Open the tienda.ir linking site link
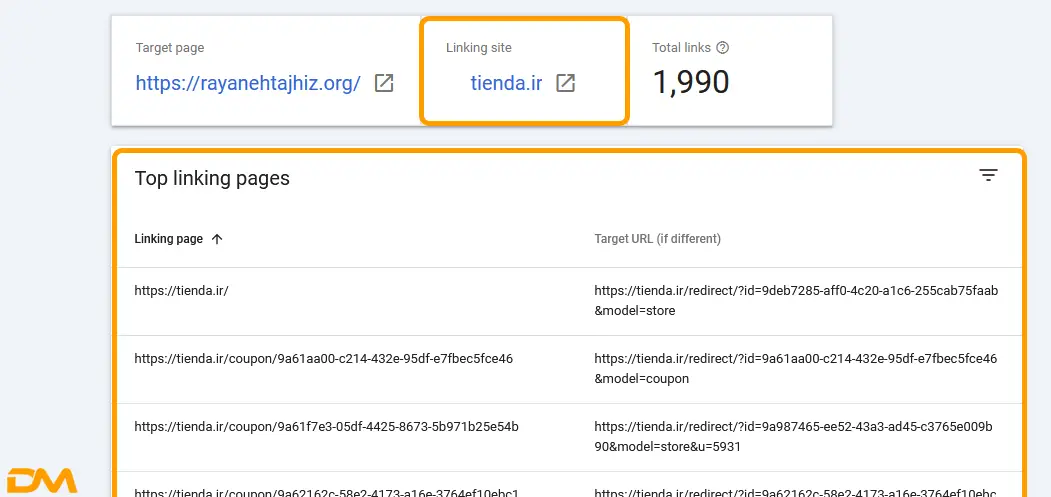Viewport: 1051px width, 497px height. pos(506,83)
